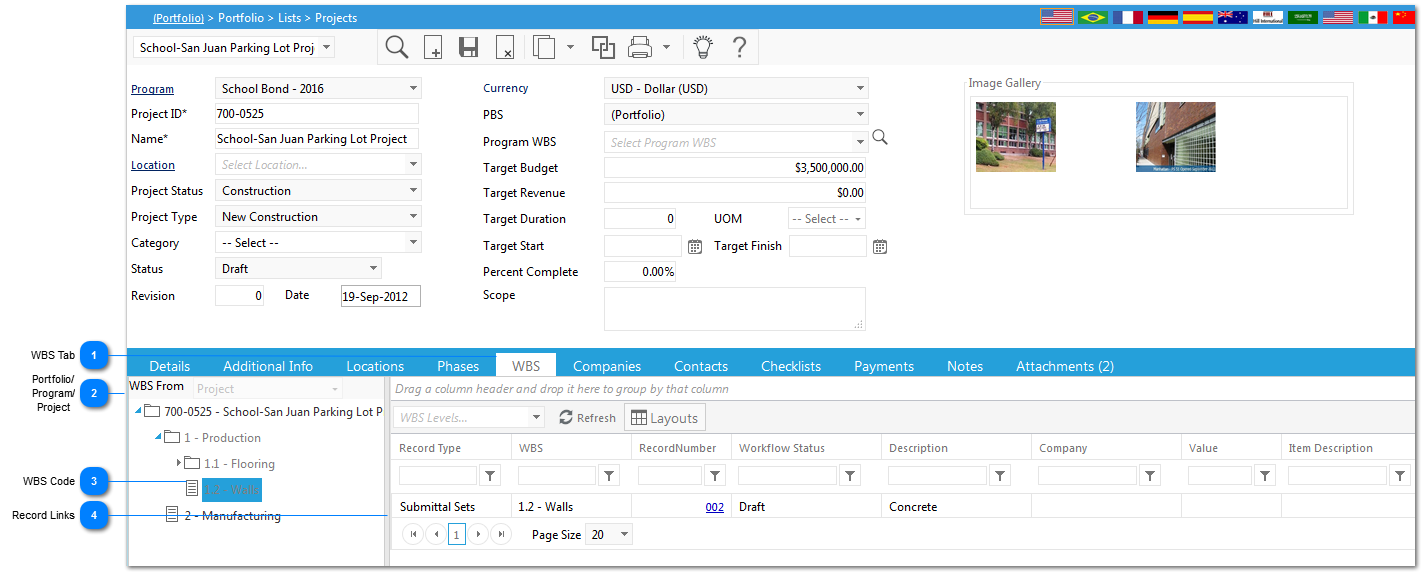Viewport: 1424px width, 575px height.
Task: Click the Print toolbar icon
Action: 640,47
